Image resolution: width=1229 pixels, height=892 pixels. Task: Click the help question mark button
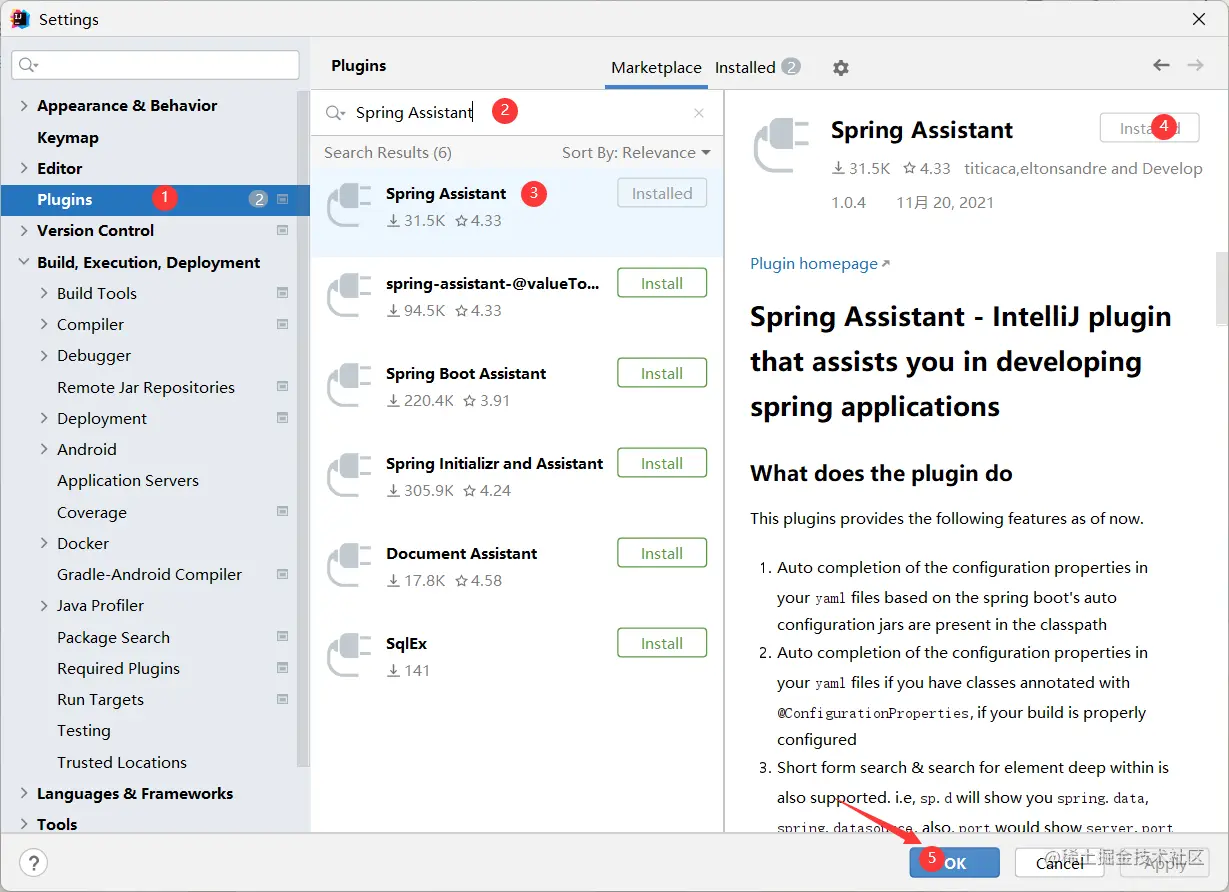coord(34,863)
